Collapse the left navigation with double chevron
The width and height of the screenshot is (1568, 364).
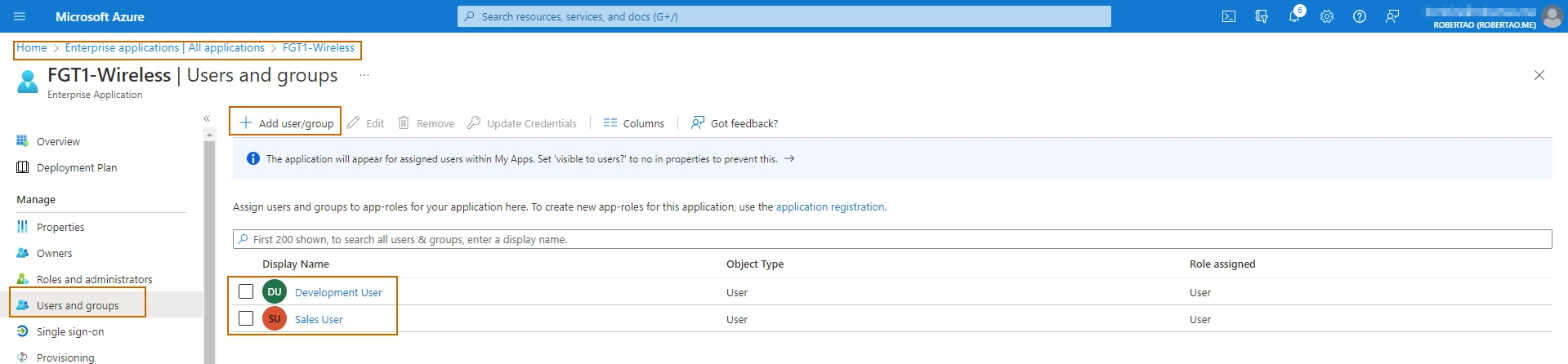pyautogui.click(x=207, y=118)
